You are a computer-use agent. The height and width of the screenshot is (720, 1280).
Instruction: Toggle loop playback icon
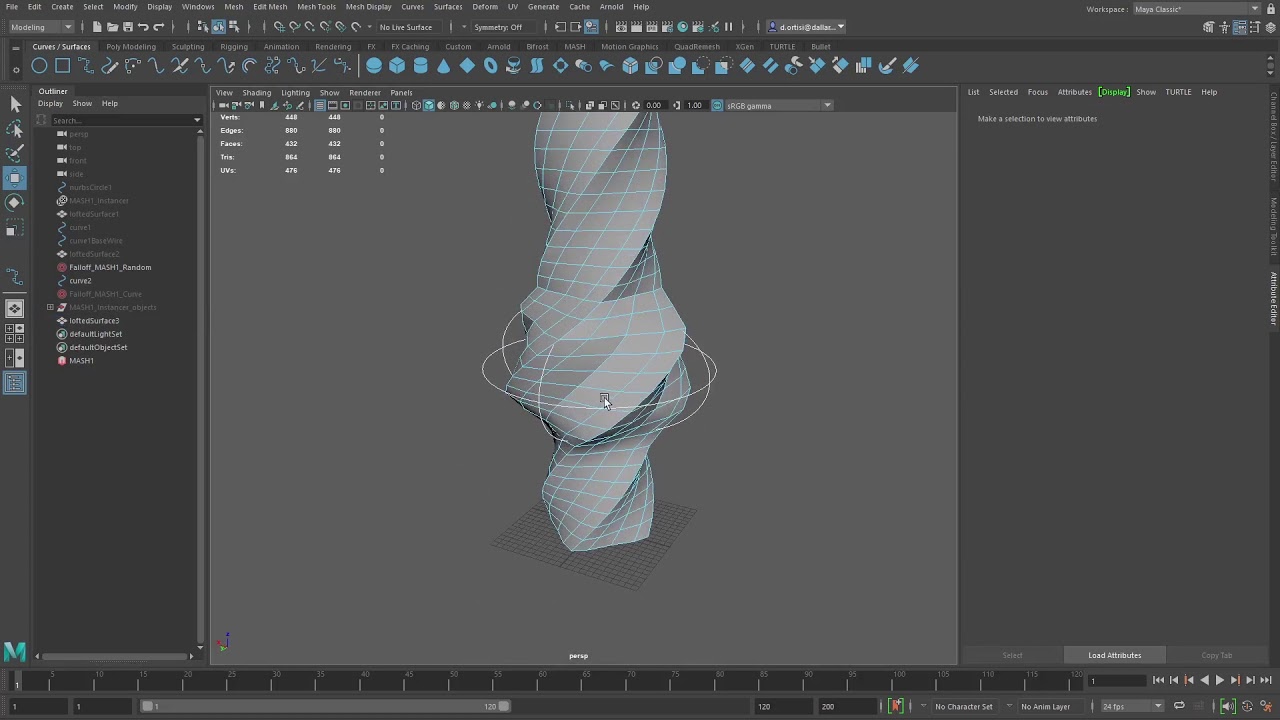[1179, 706]
